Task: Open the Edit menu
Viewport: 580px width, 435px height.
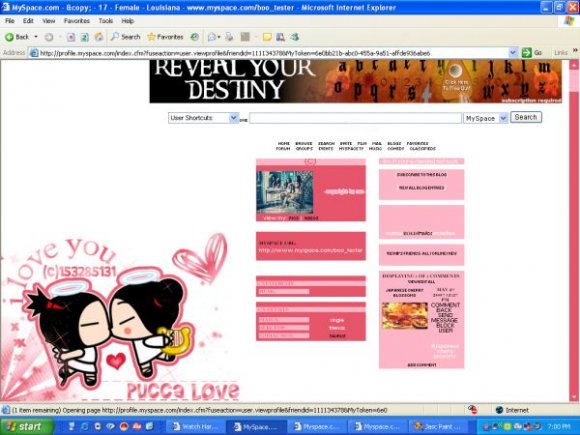Action: (x=28, y=21)
